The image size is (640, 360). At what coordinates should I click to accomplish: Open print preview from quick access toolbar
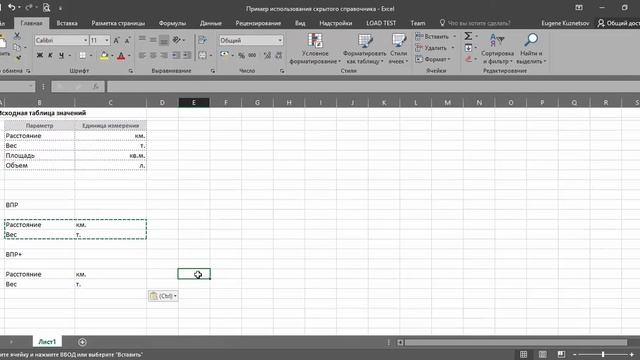click(46, 7)
